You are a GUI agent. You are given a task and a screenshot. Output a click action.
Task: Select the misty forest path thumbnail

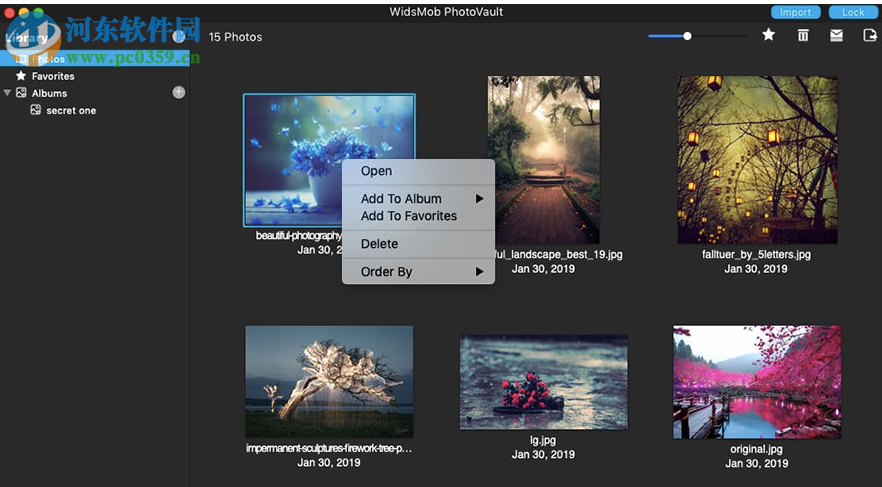coord(544,160)
